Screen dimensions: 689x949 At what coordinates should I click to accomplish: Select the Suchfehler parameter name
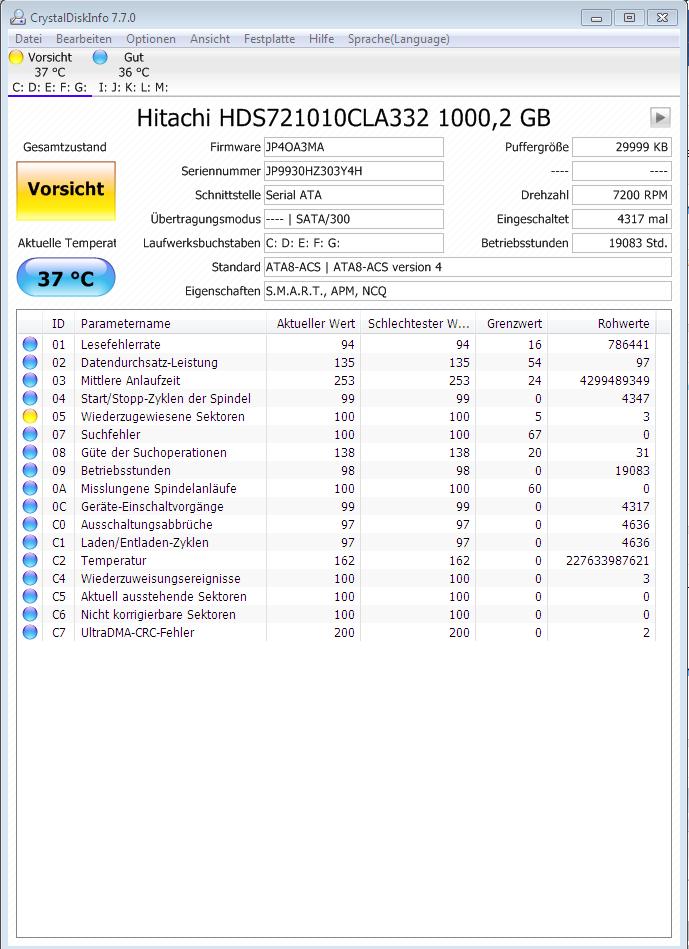(x=111, y=435)
